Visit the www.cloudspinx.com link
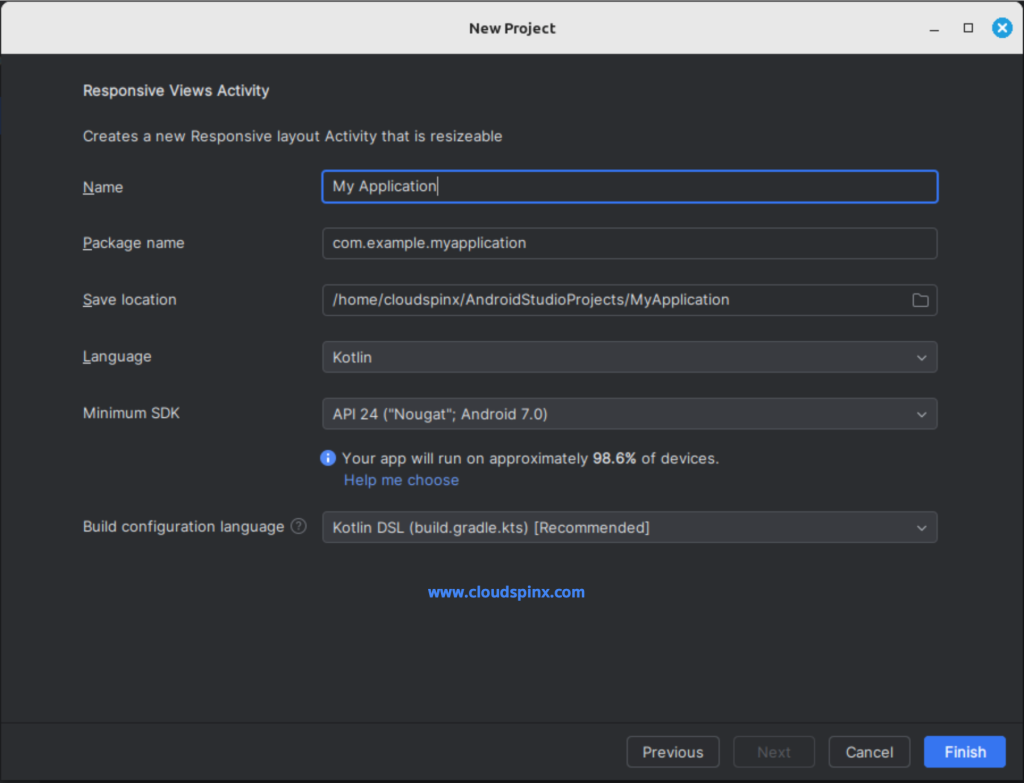Image resolution: width=1024 pixels, height=783 pixels. [506, 591]
